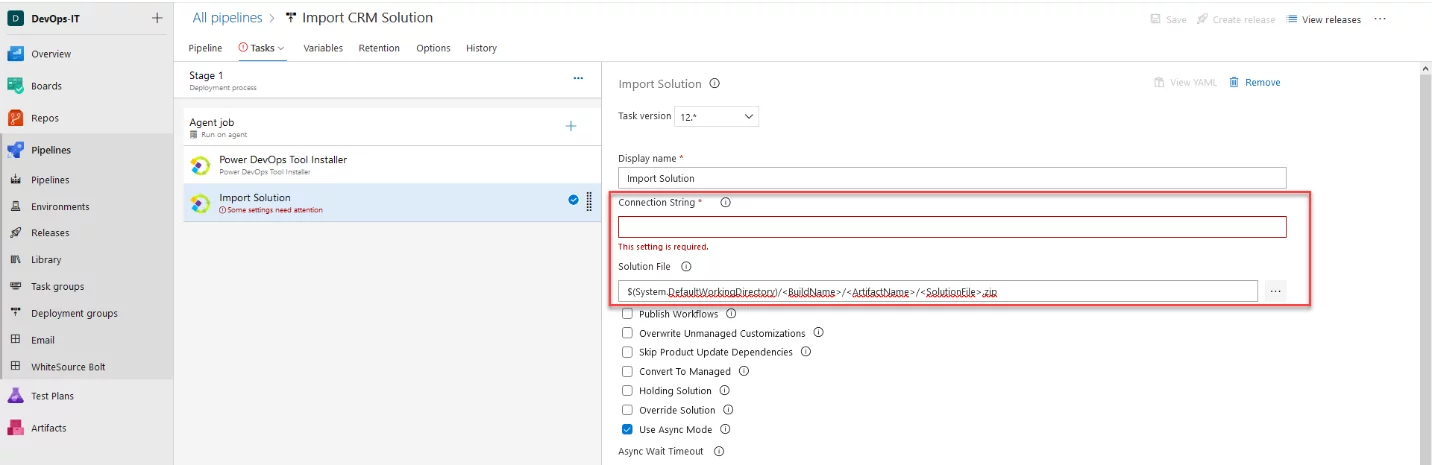Click the Async Wait Timeout info icon
The width and height of the screenshot is (1432, 465).
[719, 452]
